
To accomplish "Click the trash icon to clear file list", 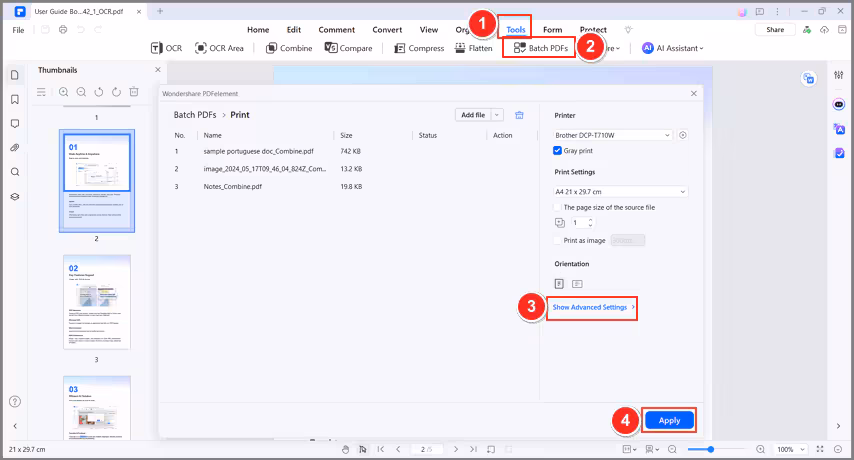I will tap(520, 115).
